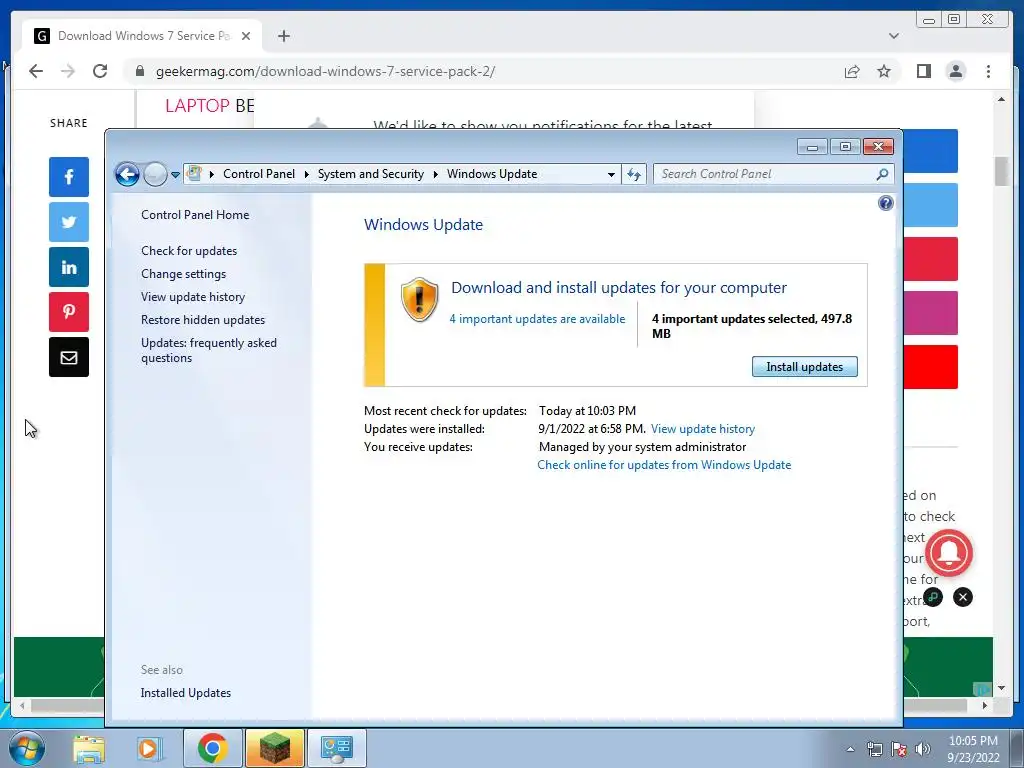This screenshot has height=768, width=1024.
Task: Click the red notification bell on webpage
Action: pos(949,553)
